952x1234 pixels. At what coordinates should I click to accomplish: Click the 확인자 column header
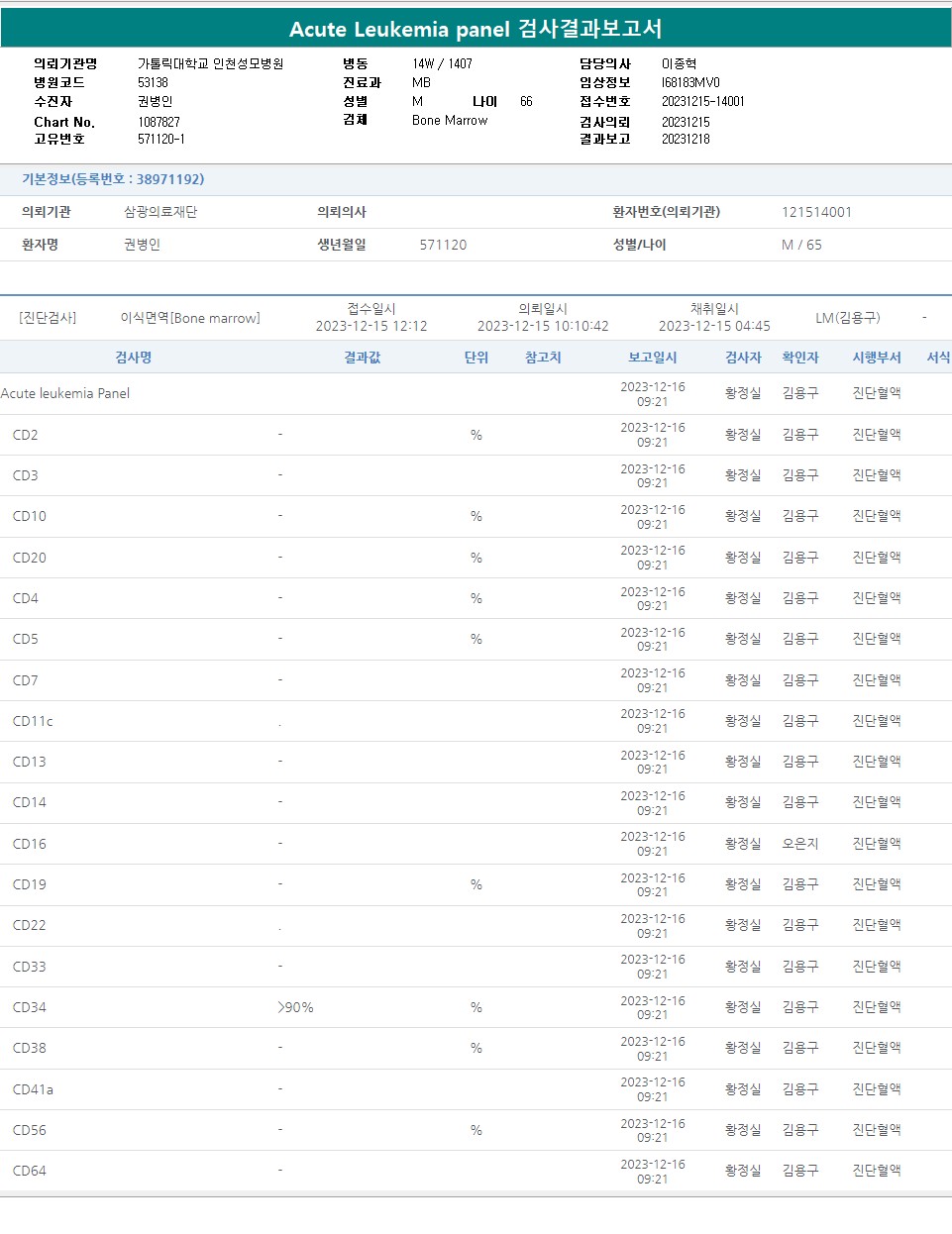pos(800,358)
